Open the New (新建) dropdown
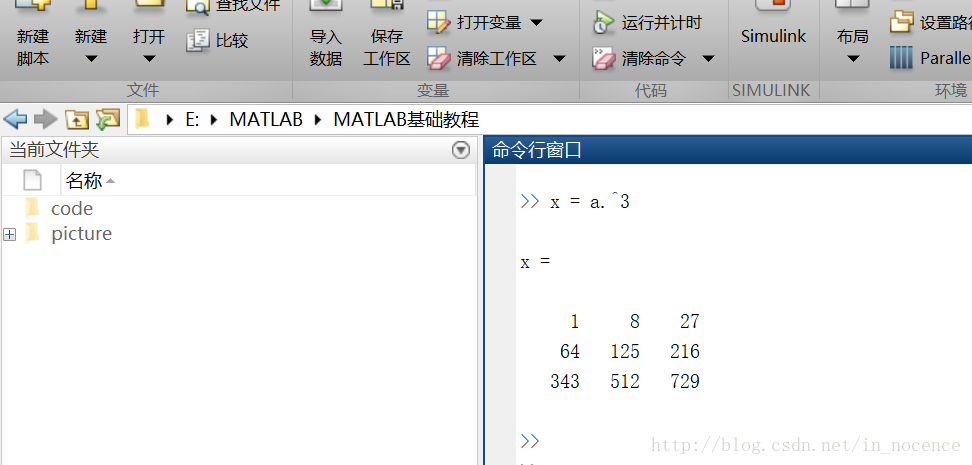 pyautogui.click(x=91, y=34)
